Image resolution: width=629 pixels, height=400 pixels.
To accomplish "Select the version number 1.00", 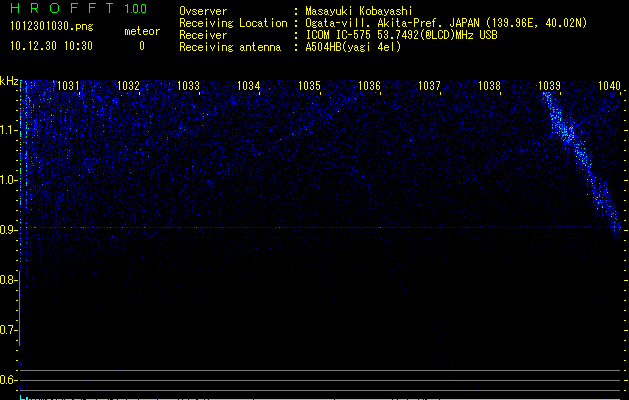I will [136, 8].
